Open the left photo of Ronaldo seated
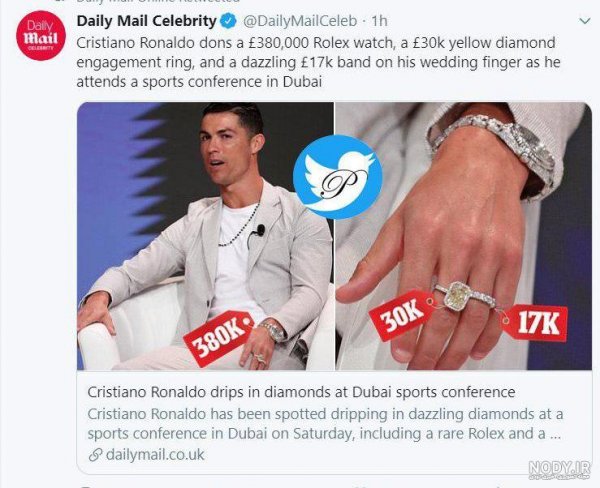The width and height of the screenshot is (600, 488). (x=205, y=236)
